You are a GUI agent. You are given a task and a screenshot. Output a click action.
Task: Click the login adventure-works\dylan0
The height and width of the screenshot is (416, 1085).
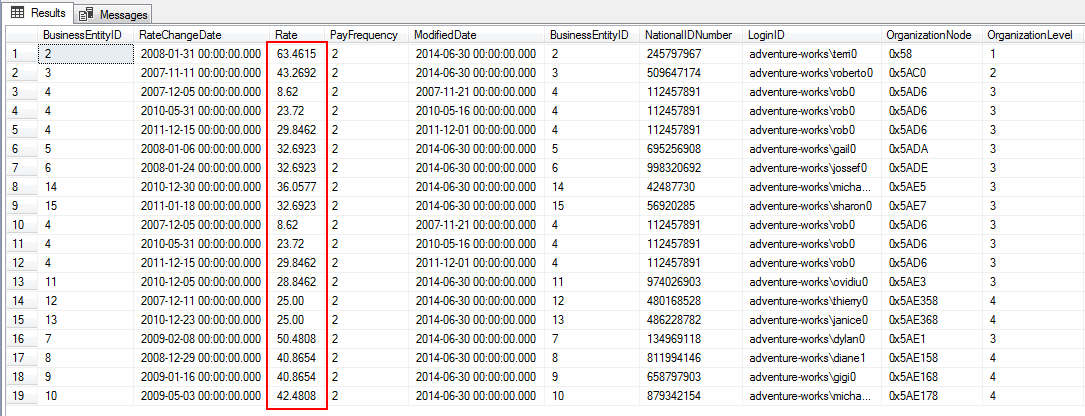pos(807,339)
